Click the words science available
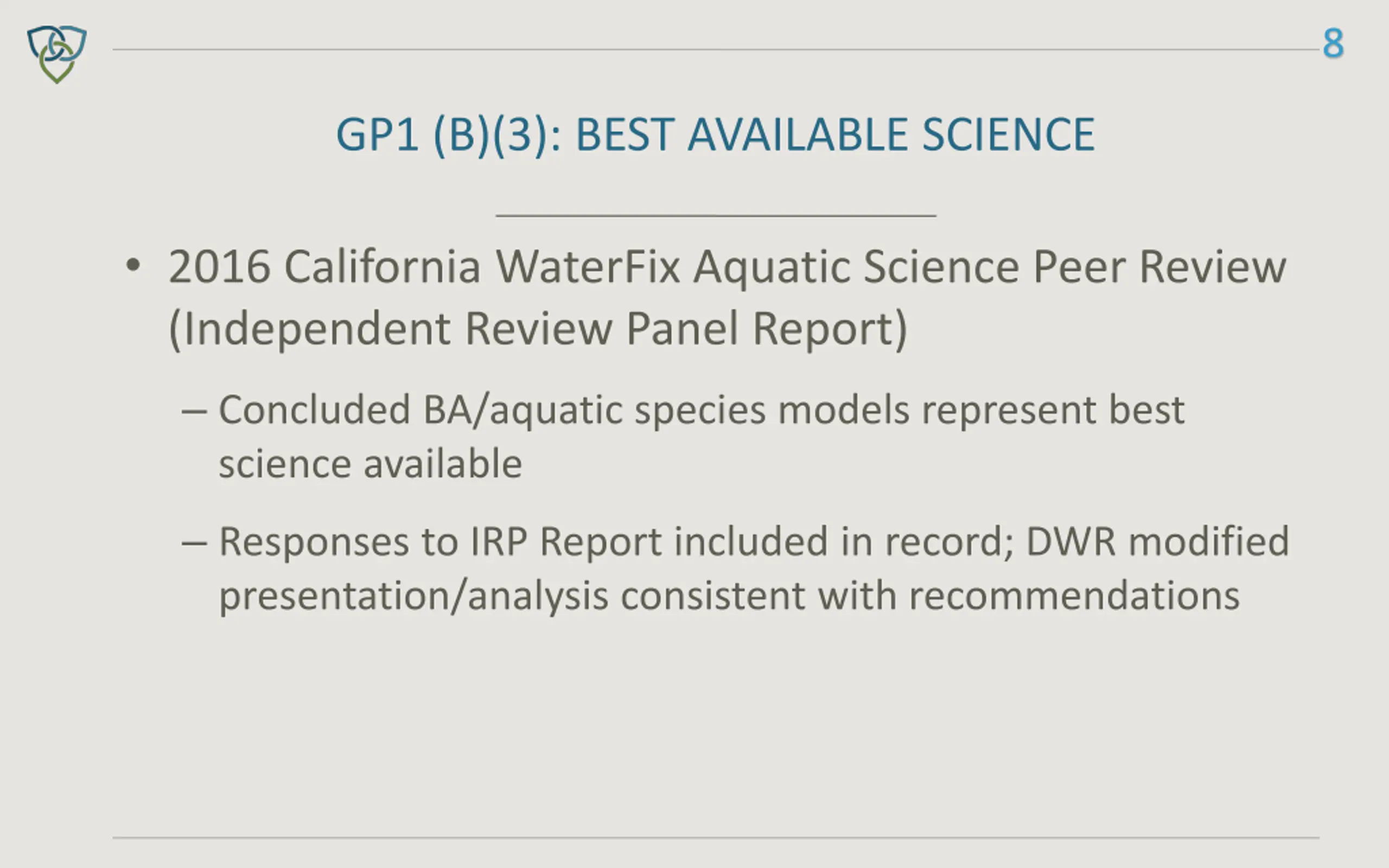The image size is (1389, 868). point(370,464)
